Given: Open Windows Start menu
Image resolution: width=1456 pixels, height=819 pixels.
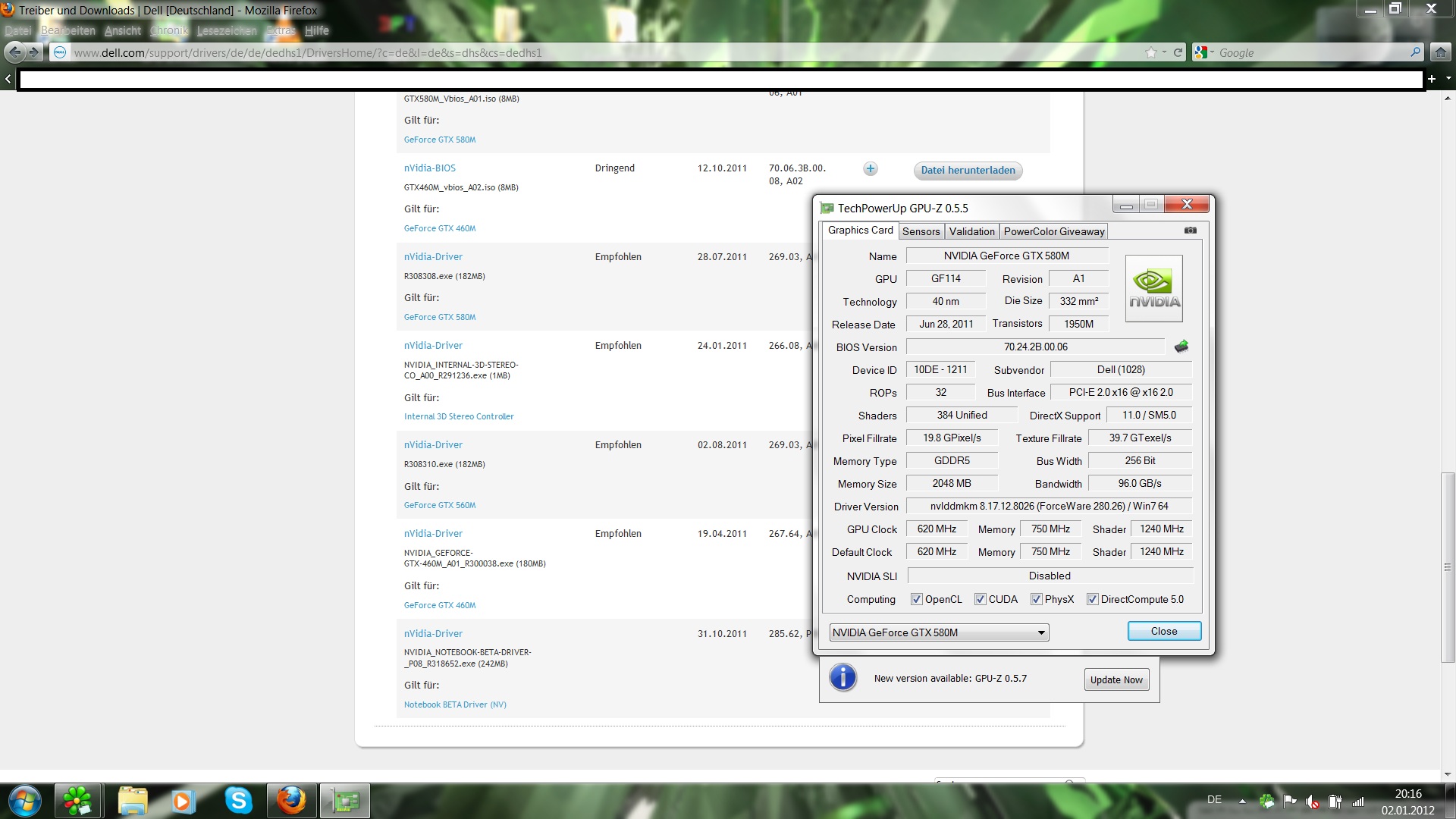Looking at the screenshot, I should click(x=24, y=801).
